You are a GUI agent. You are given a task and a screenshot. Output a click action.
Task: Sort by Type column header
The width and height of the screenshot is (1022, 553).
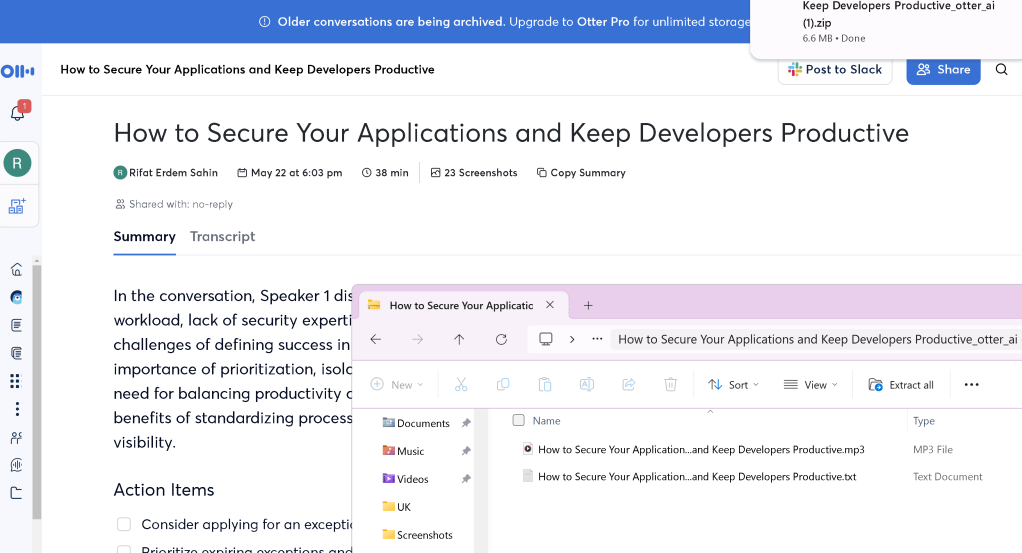coord(924,421)
